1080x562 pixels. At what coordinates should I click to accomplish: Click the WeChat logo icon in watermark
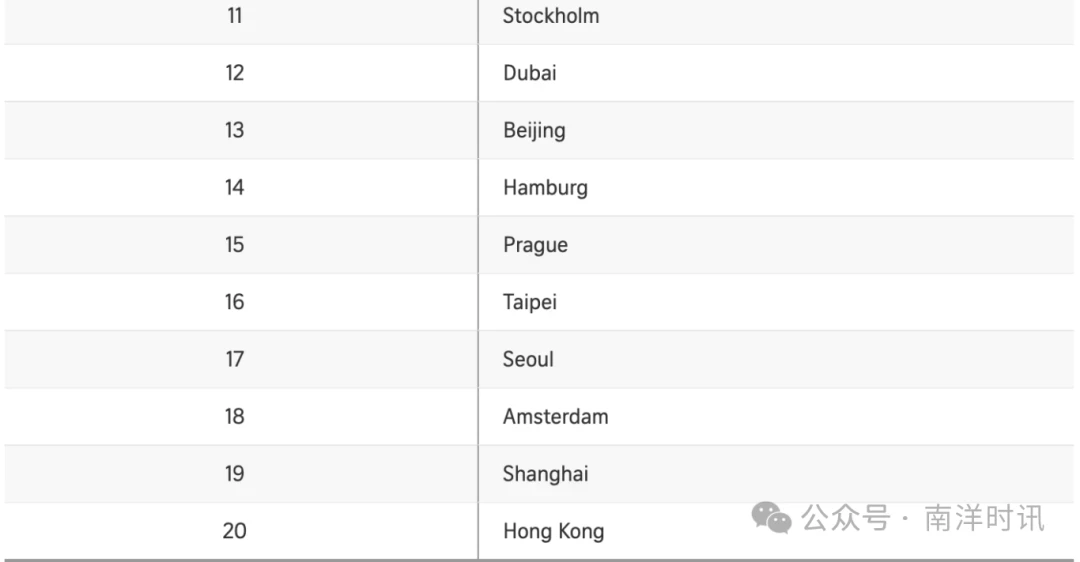coord(771,518)
